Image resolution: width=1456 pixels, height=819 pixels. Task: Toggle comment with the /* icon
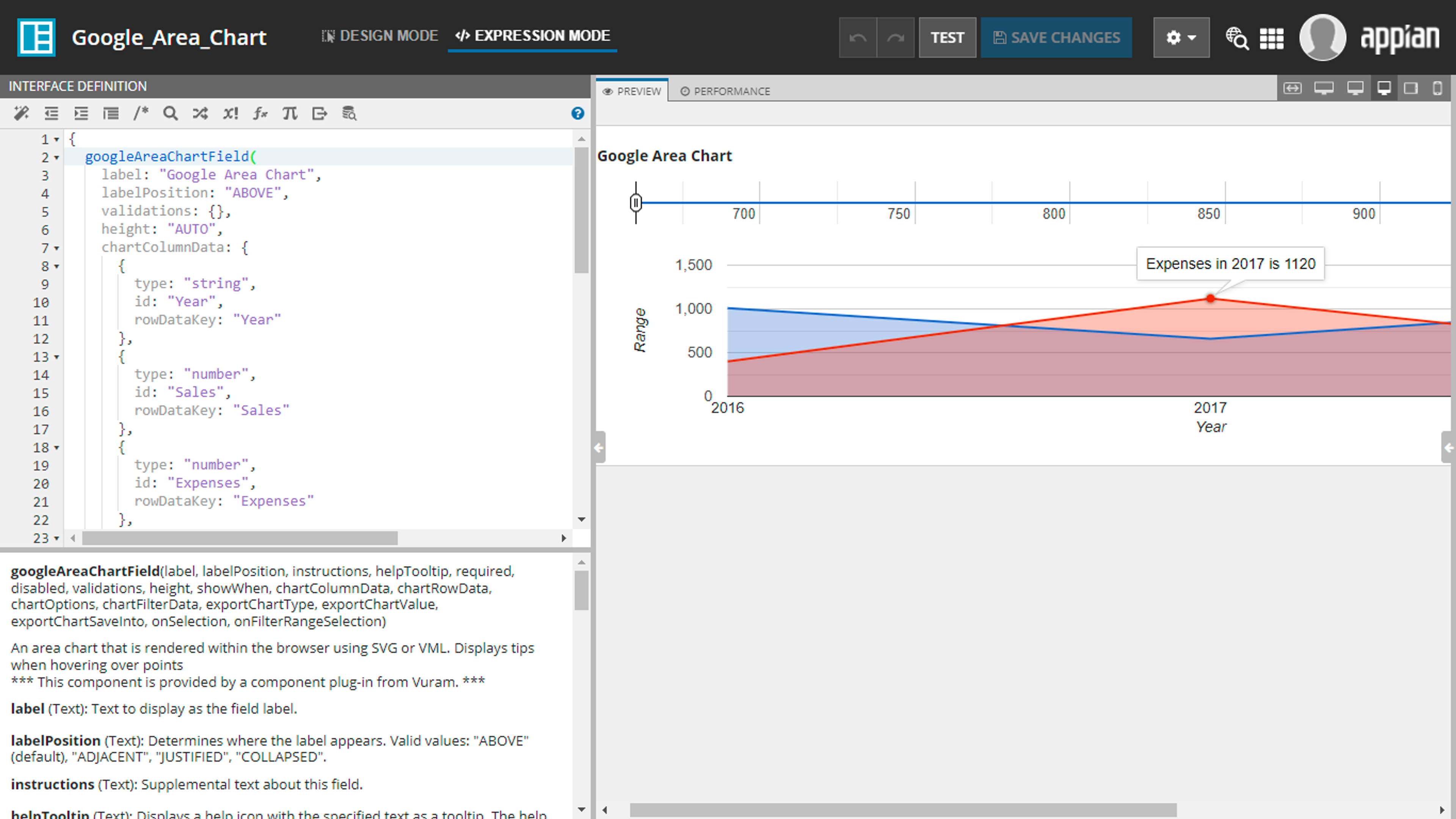(x=141, y=113)
